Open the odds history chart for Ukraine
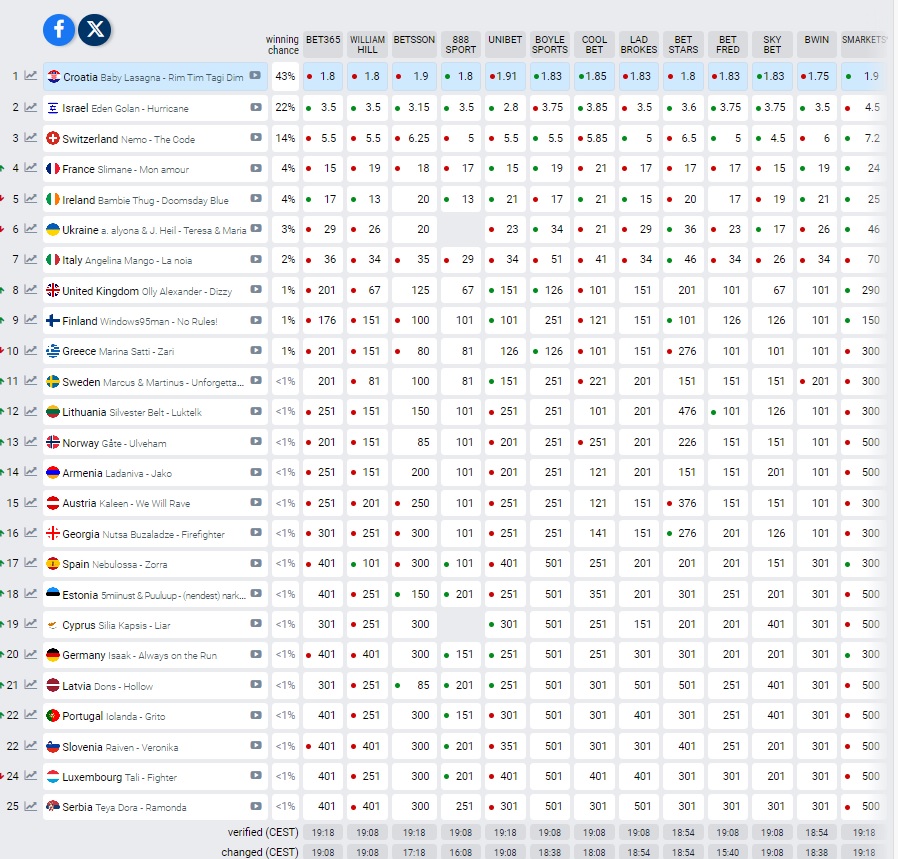The height and width of the screenshot is (859, 898). [31, 229]
